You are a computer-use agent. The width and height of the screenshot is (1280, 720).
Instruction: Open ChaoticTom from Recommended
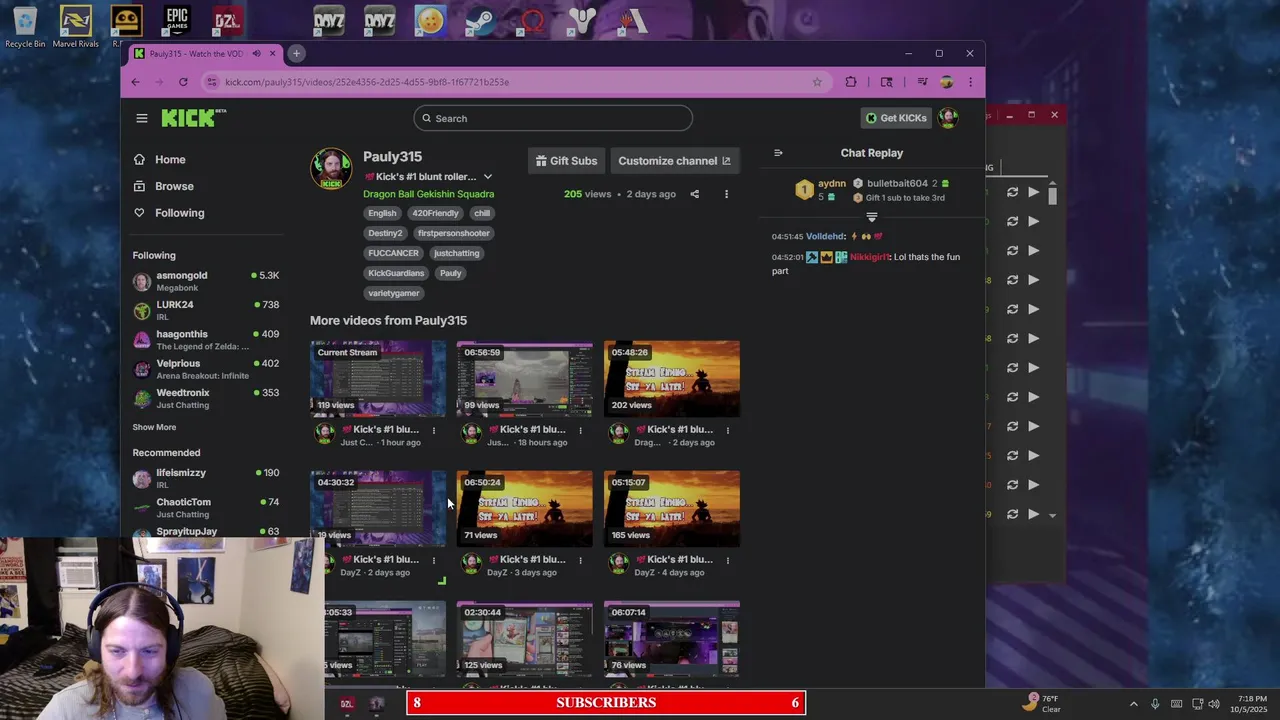pos(206,508)
